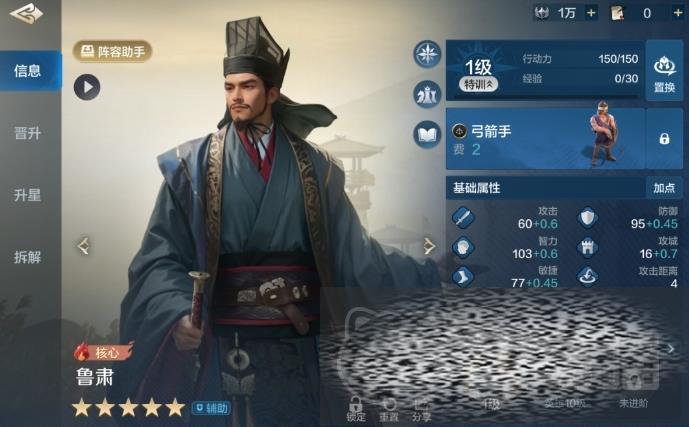
Task: Play the hero preview video
Action: pyautogui.click(x=87, y=87)
